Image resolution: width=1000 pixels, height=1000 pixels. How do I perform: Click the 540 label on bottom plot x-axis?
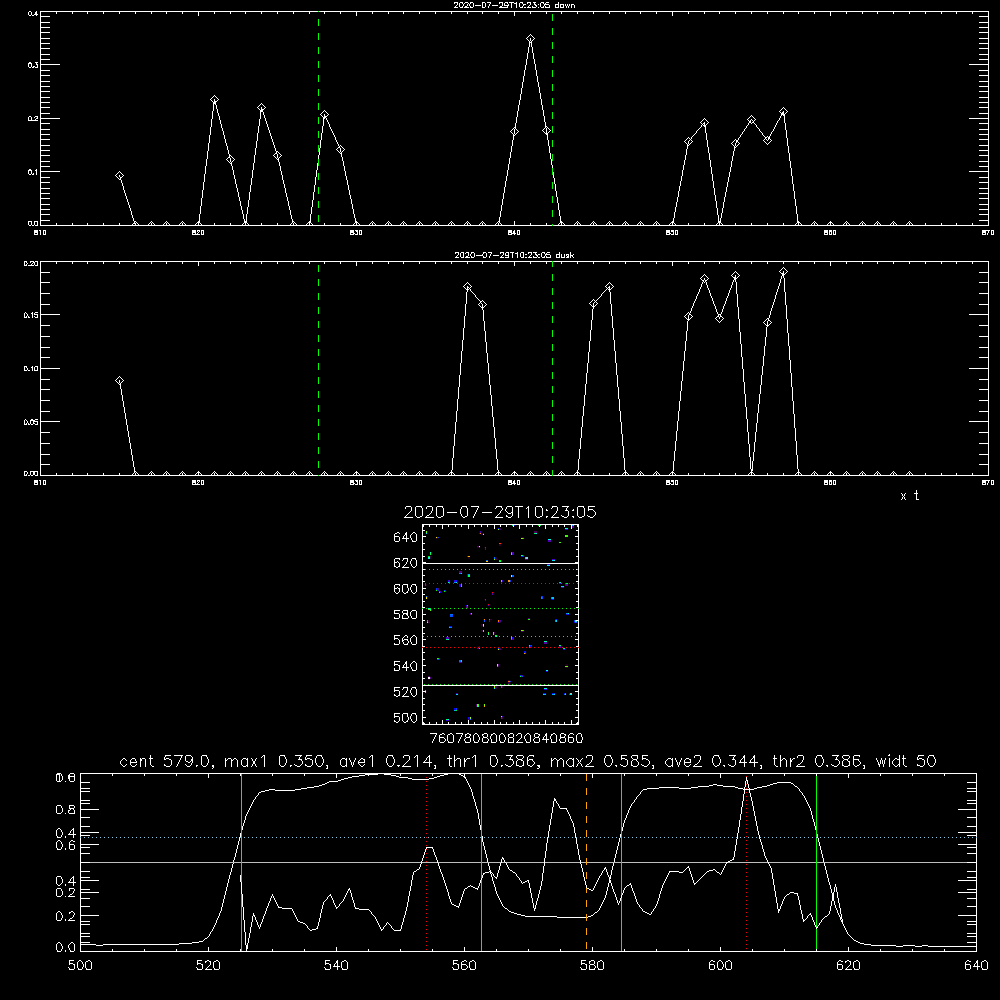(x=336, y=966)
